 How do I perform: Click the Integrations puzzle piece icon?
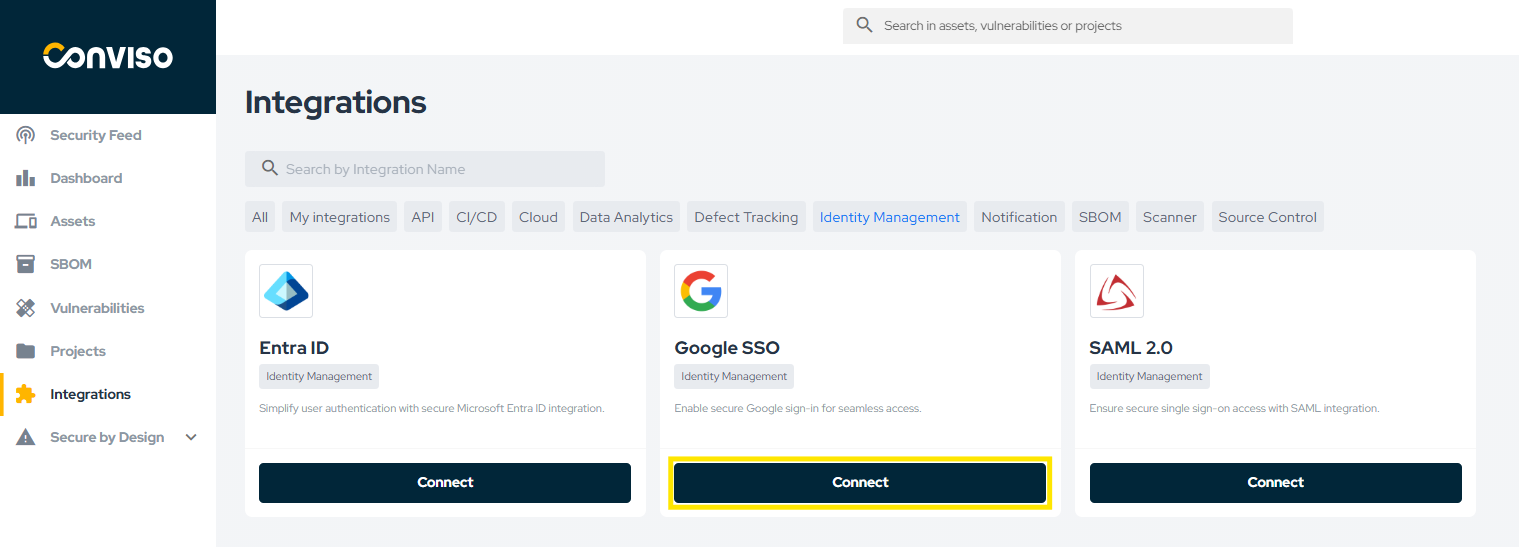tap(26, 394)
